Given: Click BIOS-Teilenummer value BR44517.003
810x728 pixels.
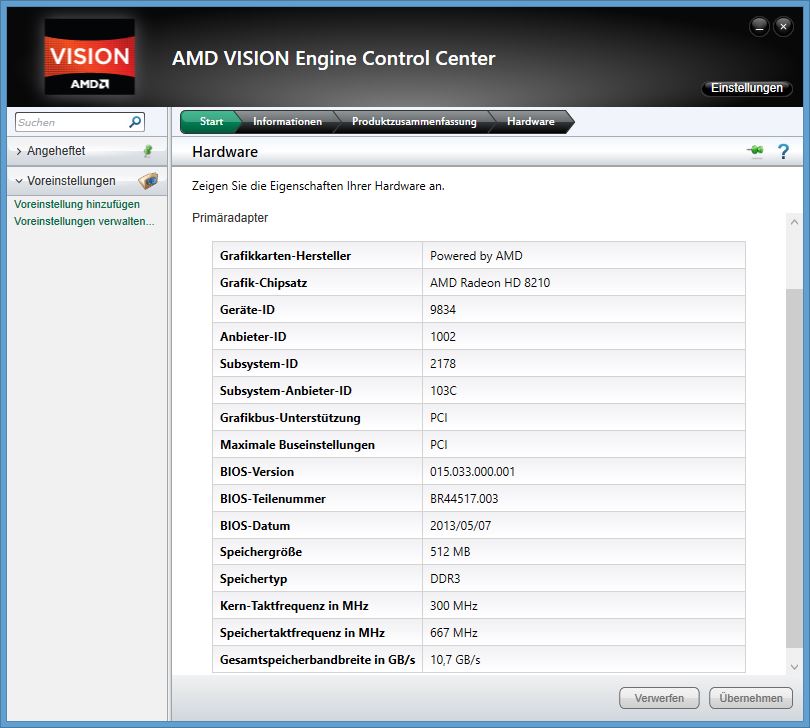Looking at the screenshot, I should coord(464,499).
